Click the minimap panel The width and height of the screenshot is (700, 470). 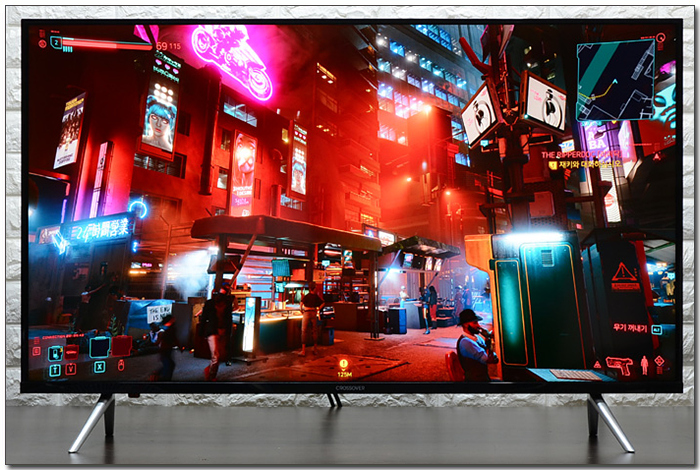click(615, 81)
